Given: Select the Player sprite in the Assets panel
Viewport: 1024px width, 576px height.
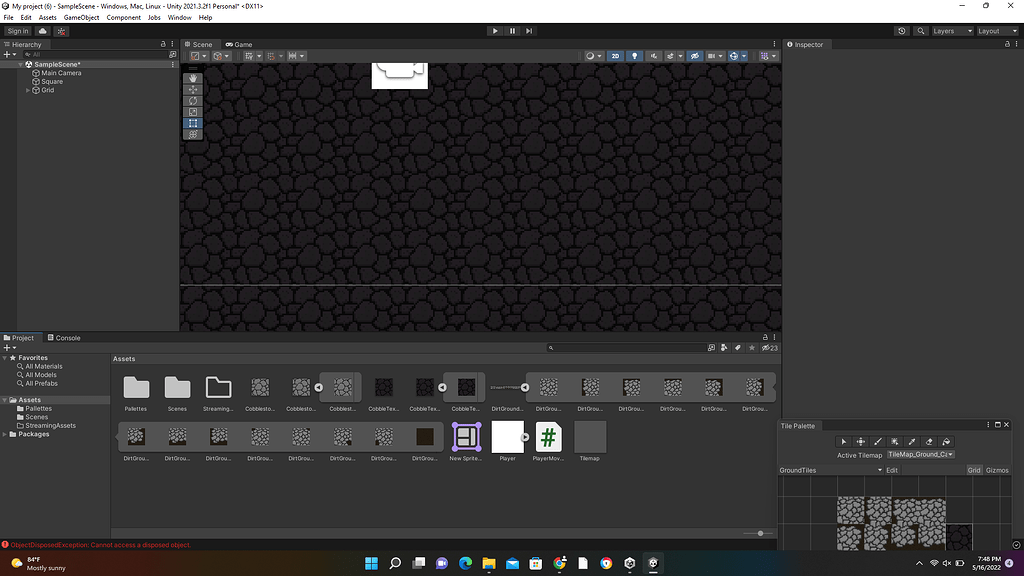Looking at the screenshot, I should [x=507, y=438].
